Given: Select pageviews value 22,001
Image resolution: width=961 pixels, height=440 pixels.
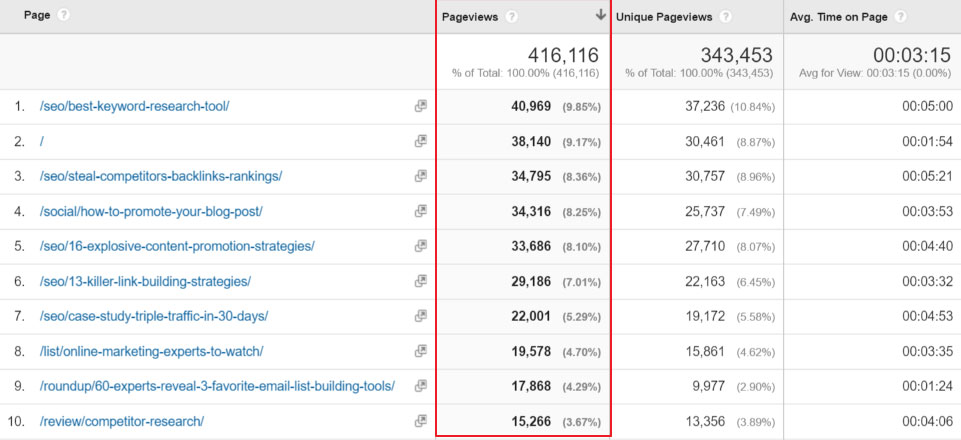Looking at the screenshot, I should (531, 316).
